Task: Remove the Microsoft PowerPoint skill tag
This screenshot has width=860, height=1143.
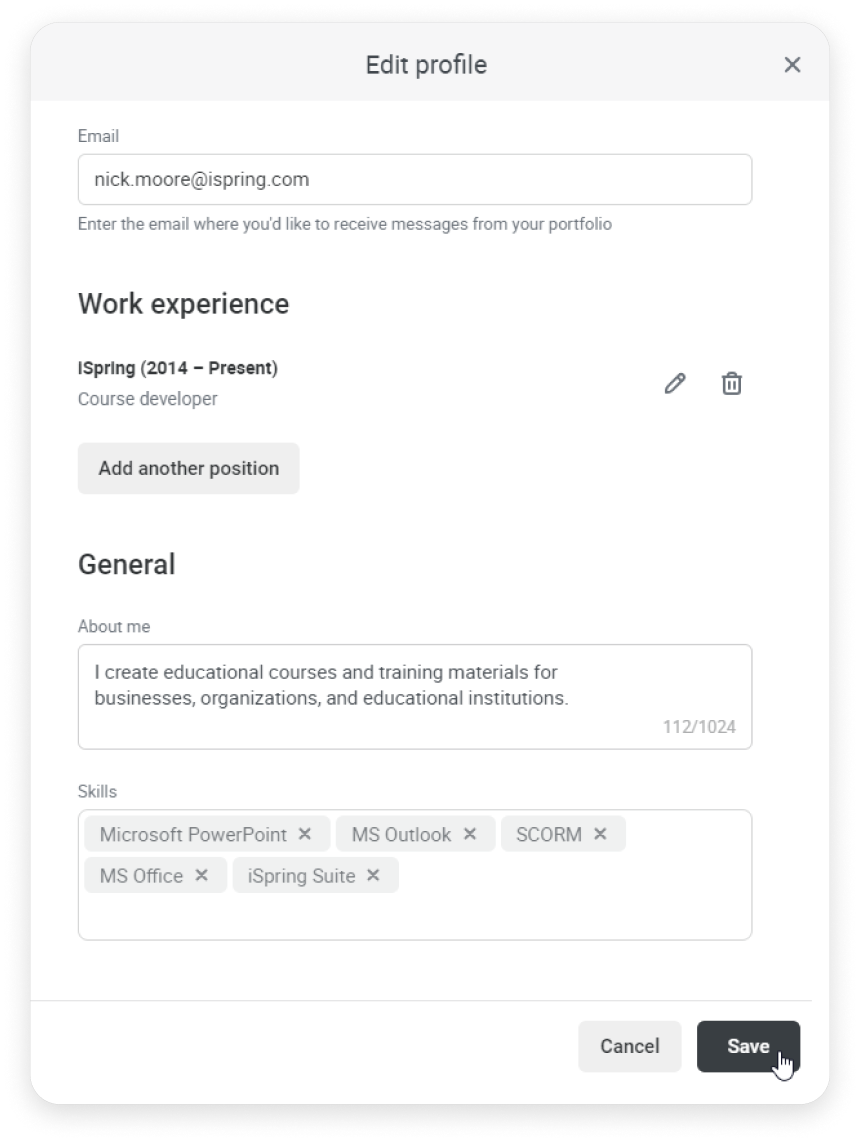Action: click(x=305, y=834)
